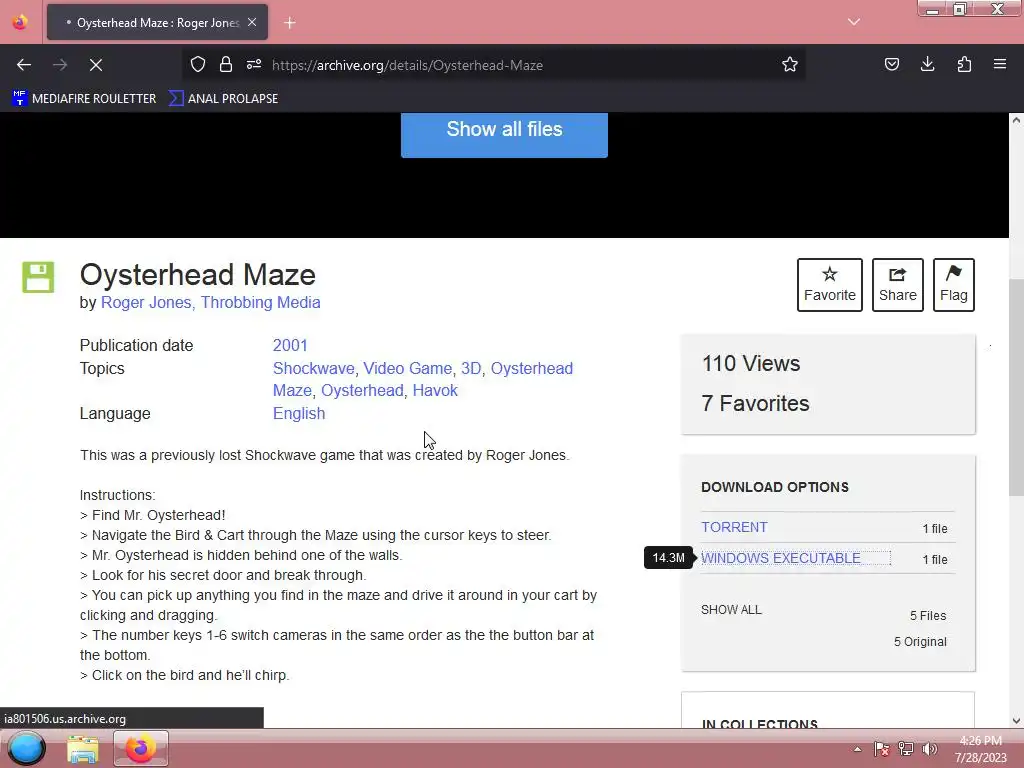Share this item
This screenshot has height=768, width=1024.
(897, 285)
